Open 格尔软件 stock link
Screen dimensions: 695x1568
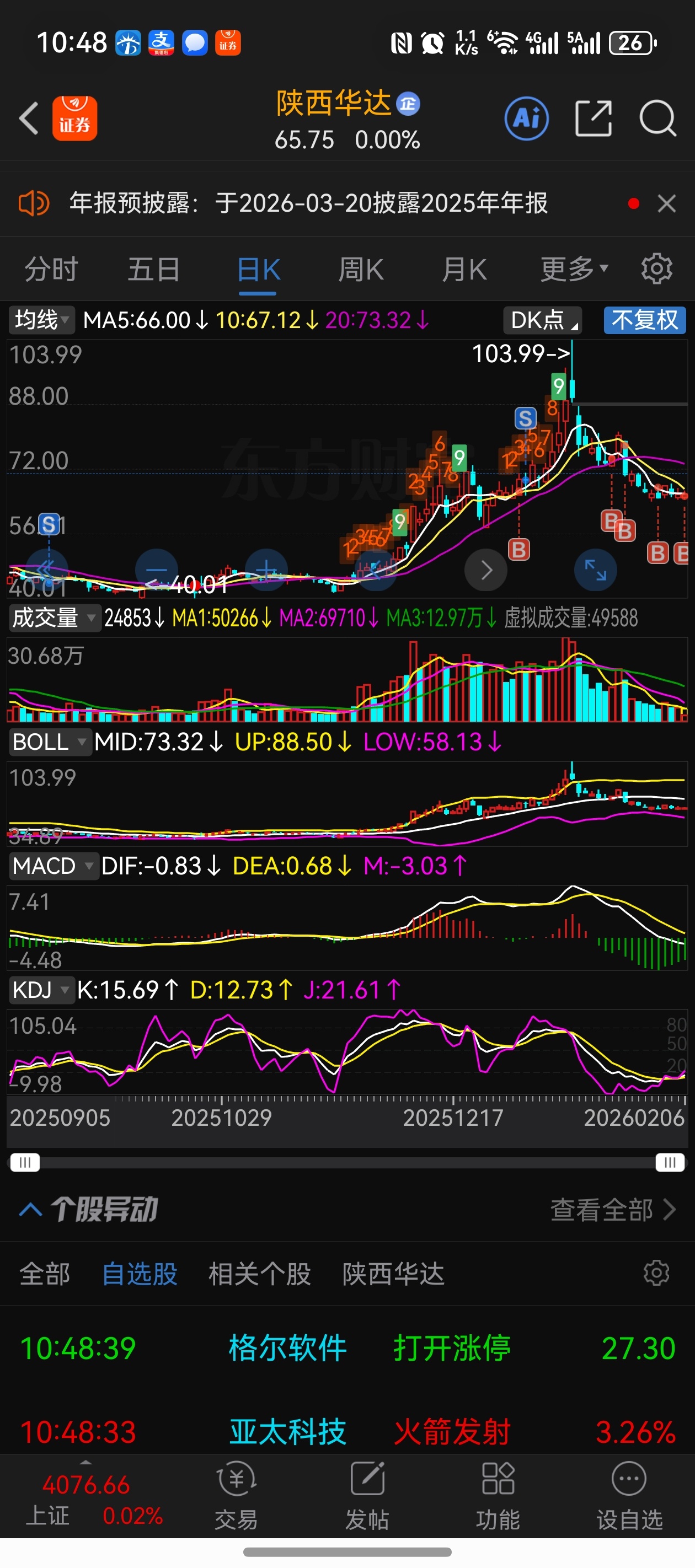tap(287, 1347)
